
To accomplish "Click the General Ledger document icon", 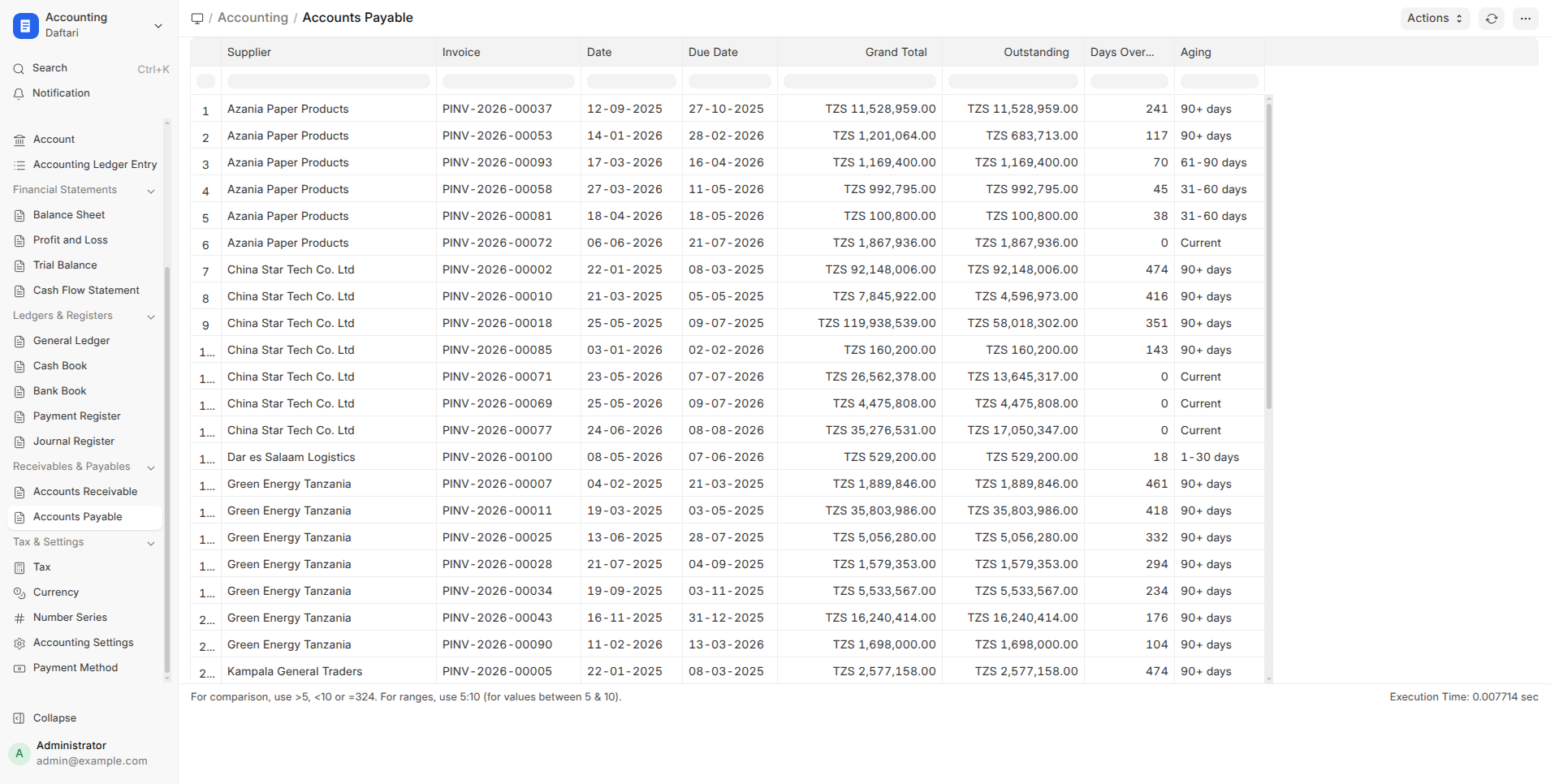I will 19,342.
